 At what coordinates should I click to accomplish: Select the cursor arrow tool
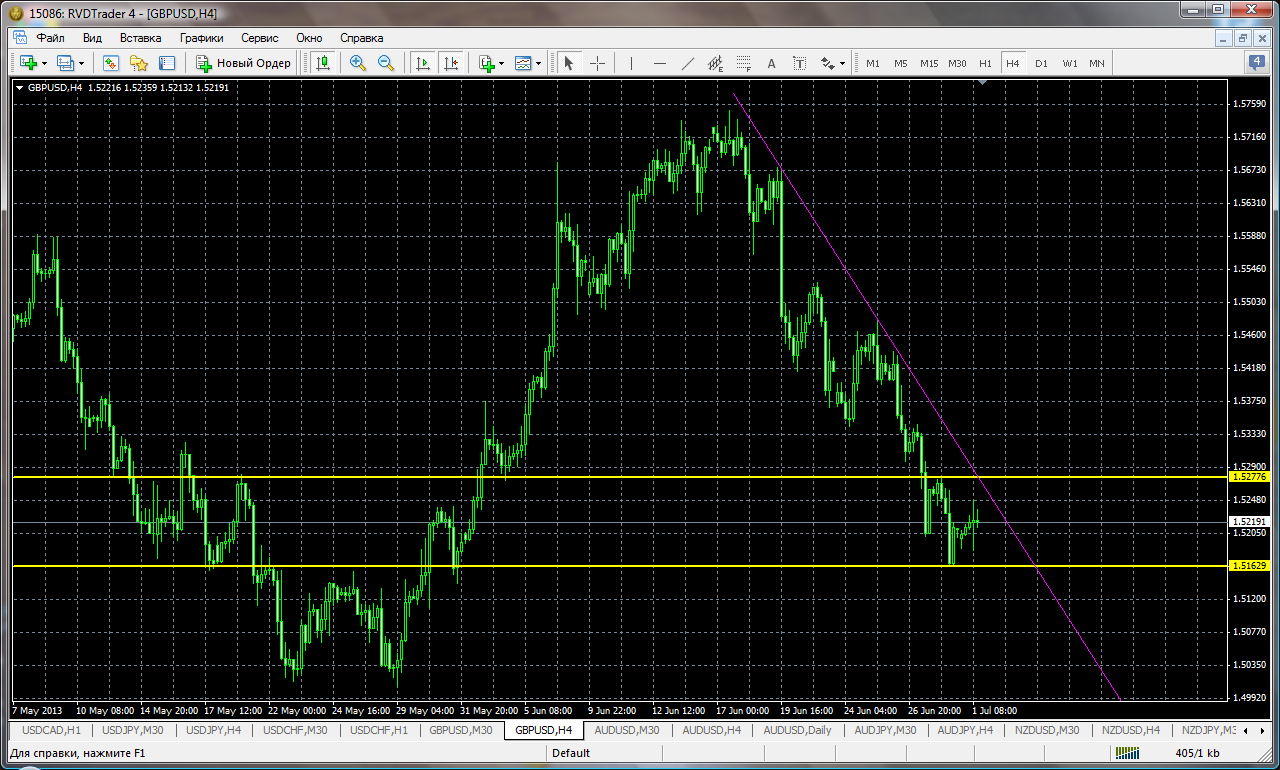click(569, 63)
